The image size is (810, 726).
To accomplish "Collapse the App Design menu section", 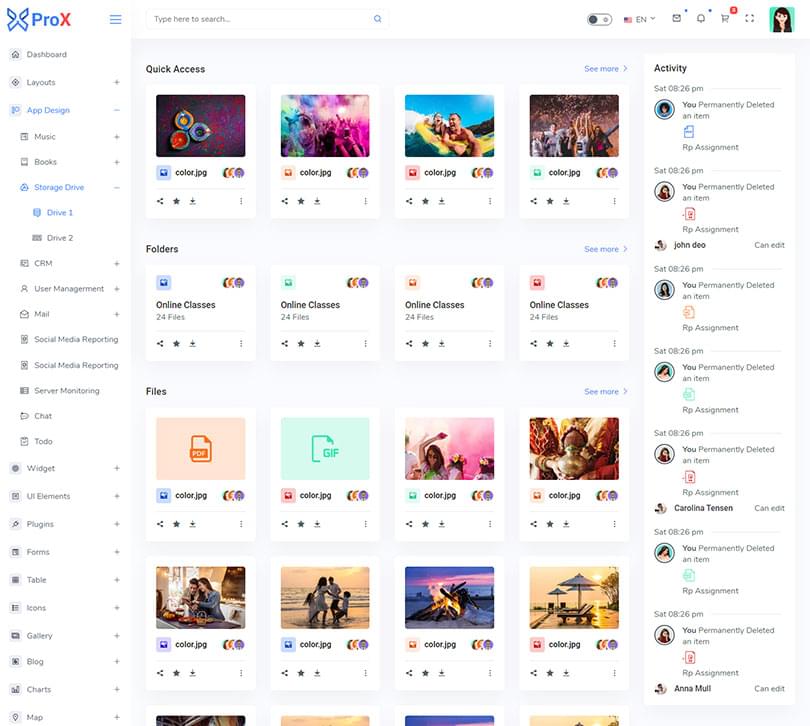I will (116, 110).
